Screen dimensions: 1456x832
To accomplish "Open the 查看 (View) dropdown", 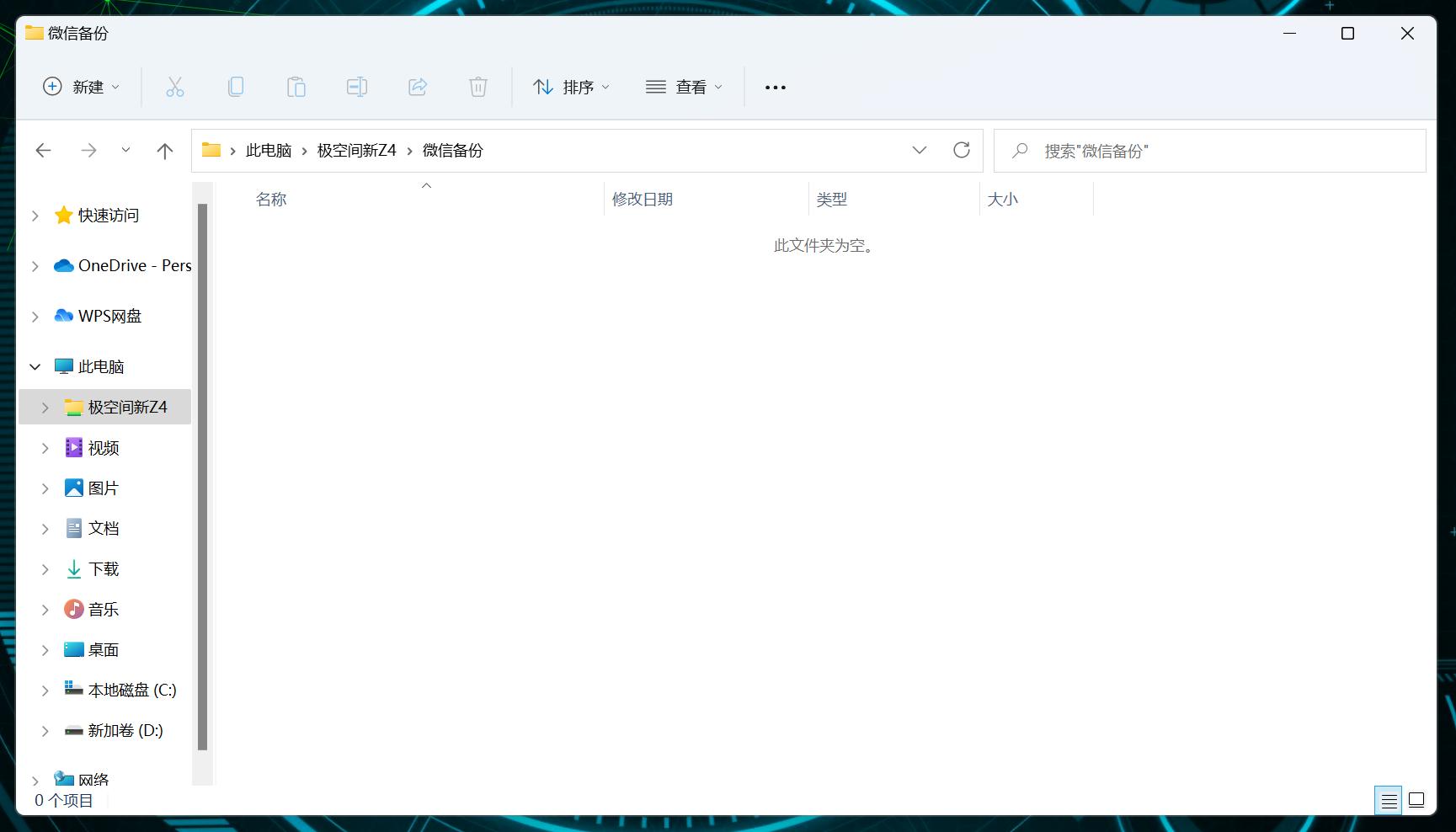I will 684,87.
